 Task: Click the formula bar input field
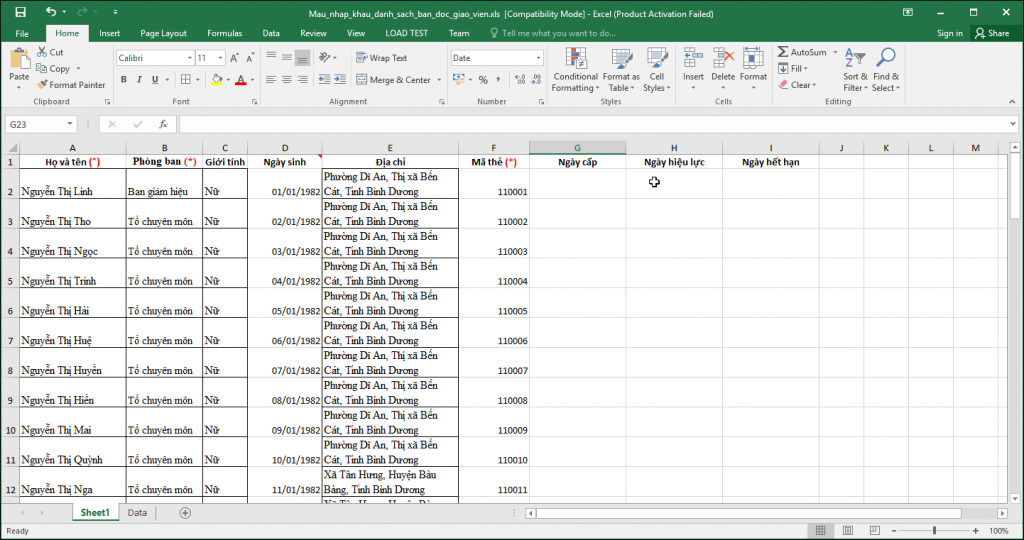click(x=590, y=124)
